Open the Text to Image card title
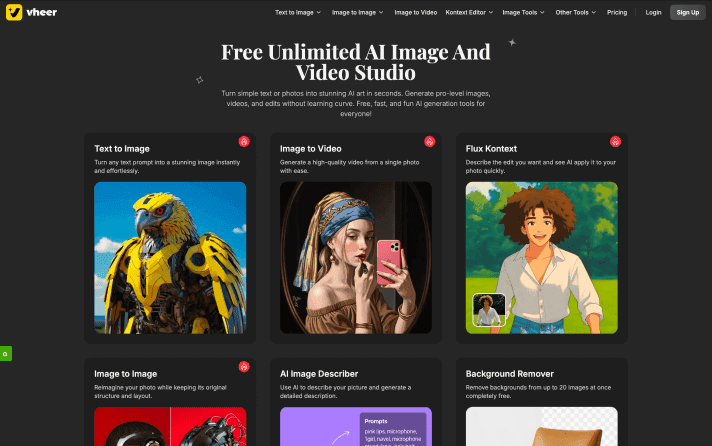 pos(122,149)
